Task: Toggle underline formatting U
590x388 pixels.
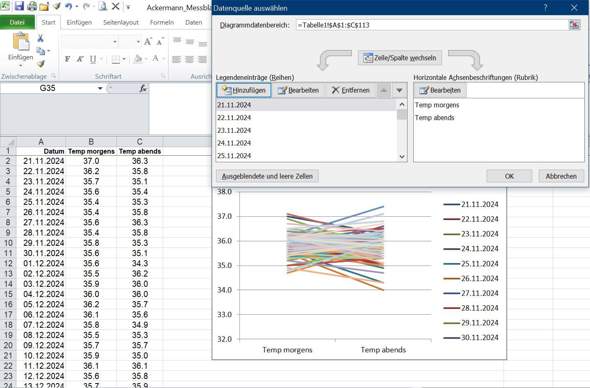Action: coord(93,59)
